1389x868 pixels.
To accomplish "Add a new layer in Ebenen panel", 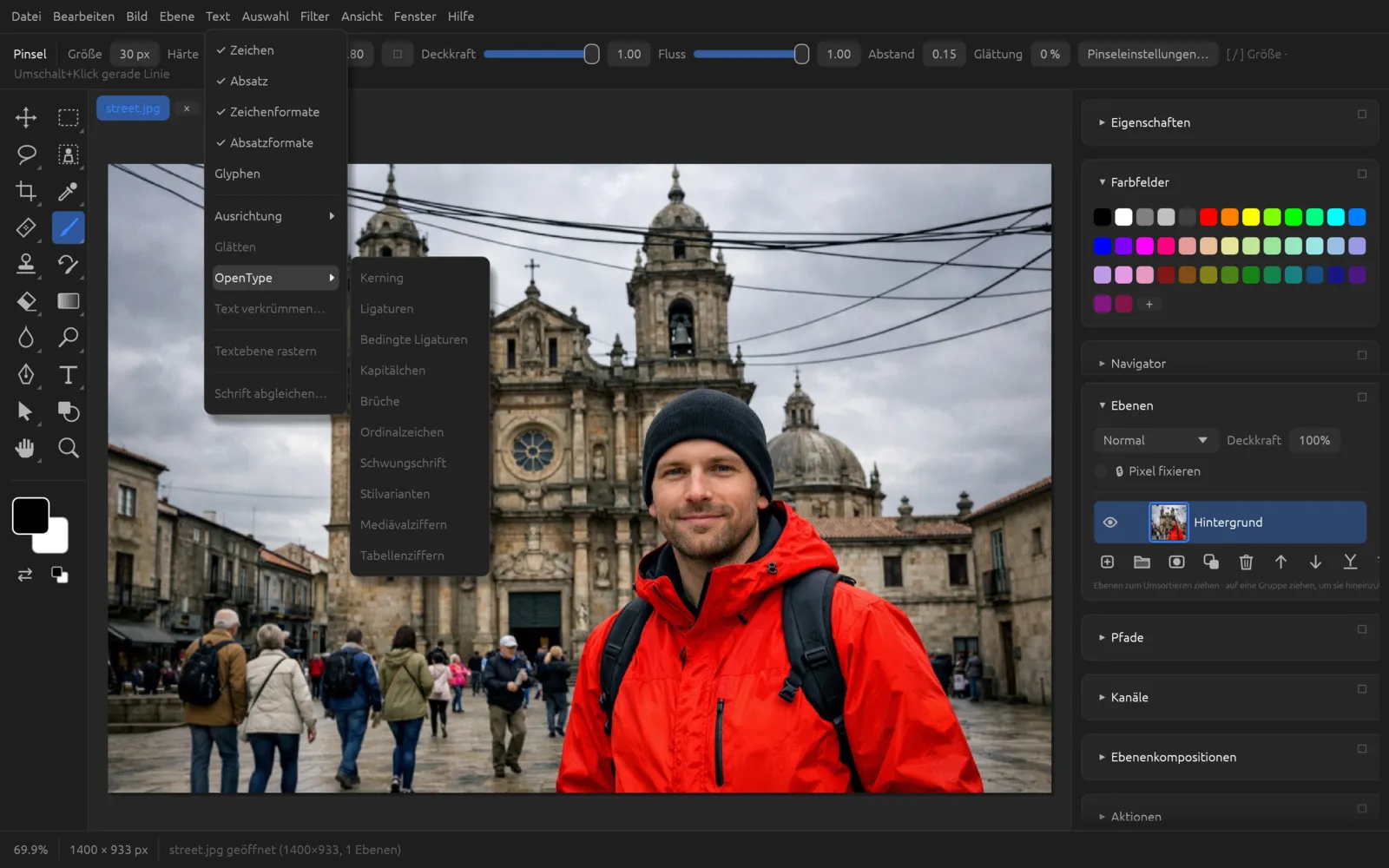I will coord(1107,562).
